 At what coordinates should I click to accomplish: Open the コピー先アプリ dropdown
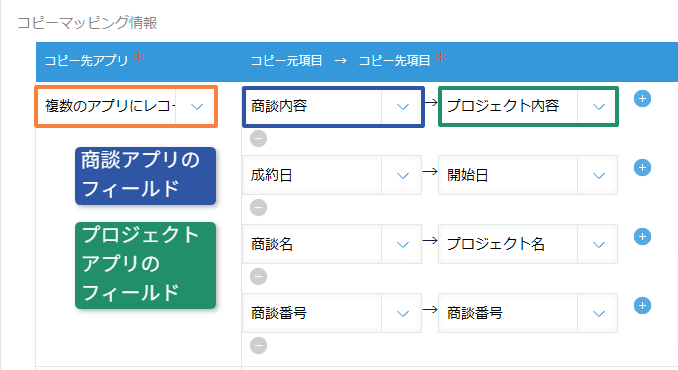click(126, 107)
